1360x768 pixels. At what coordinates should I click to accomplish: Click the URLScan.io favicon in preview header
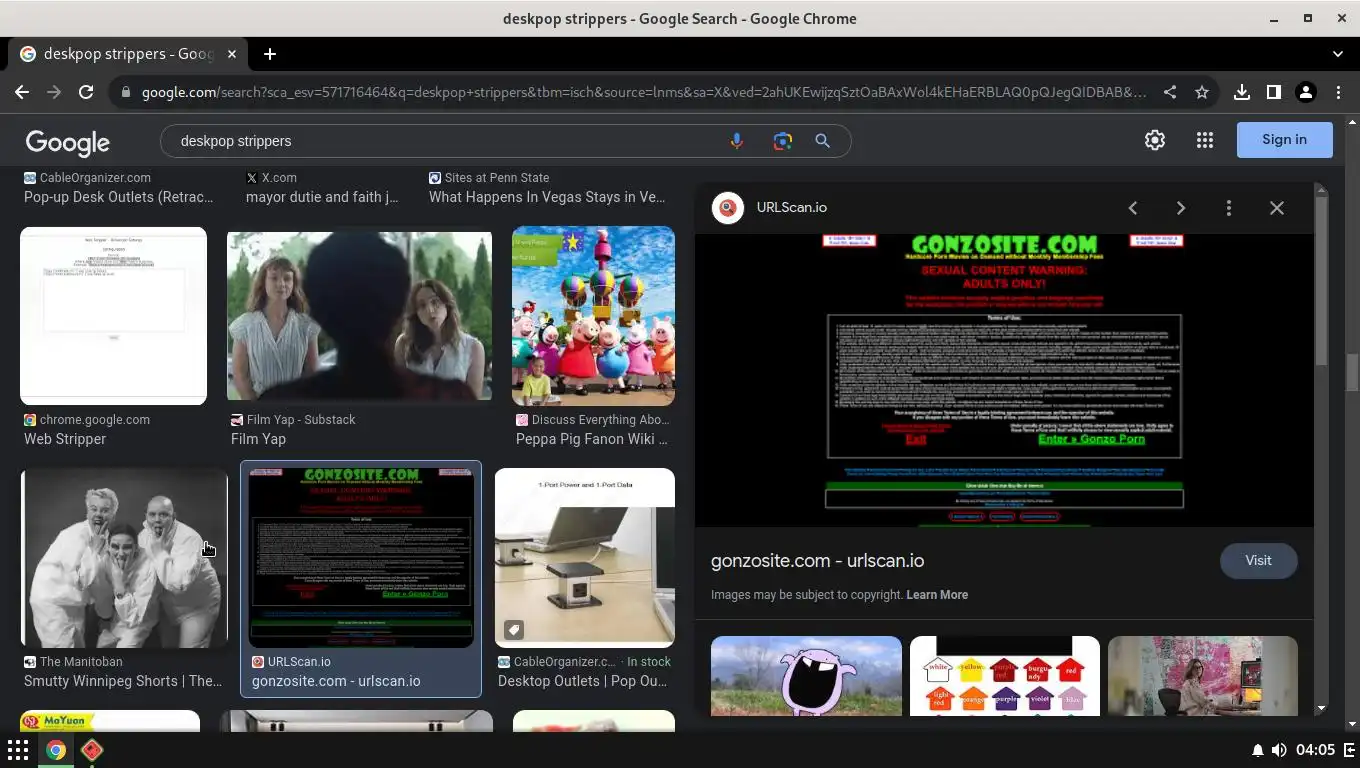pyautogui.click(x=728, y=208)
